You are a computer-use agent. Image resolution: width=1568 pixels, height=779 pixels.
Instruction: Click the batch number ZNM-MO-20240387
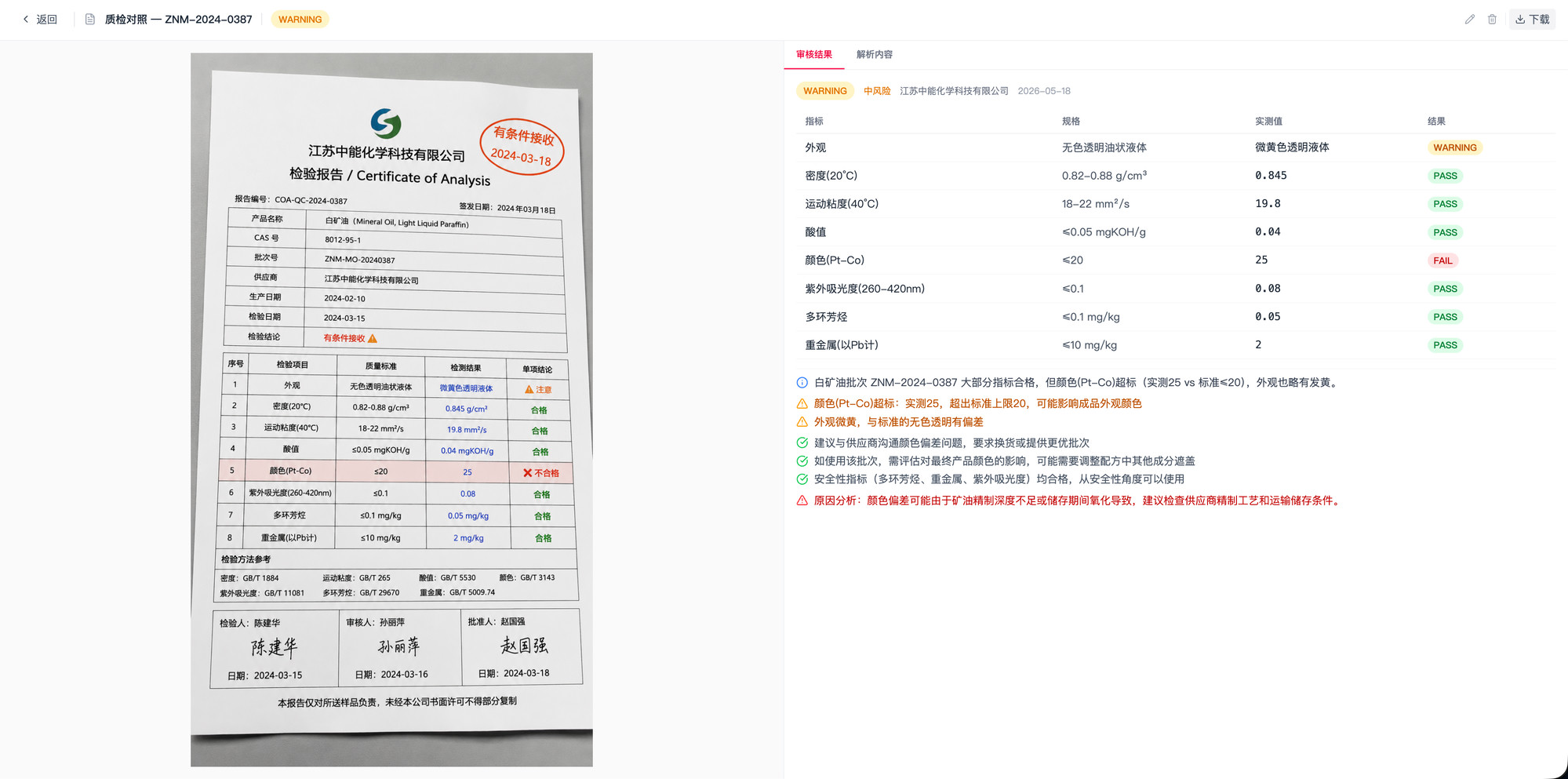[360, 260]
